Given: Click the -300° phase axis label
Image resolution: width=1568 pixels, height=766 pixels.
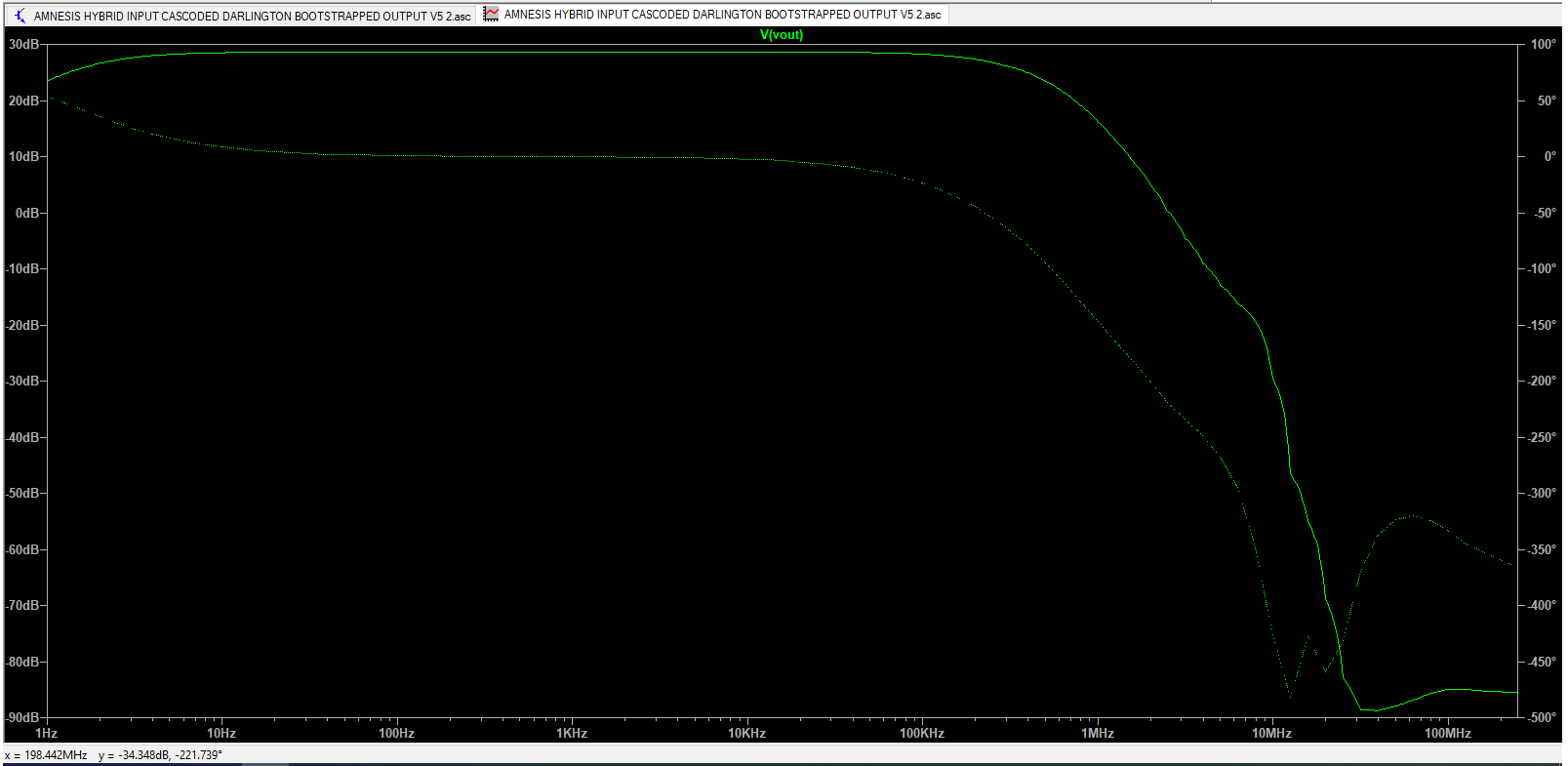Looking at the screenshot, I should click(x=1542, y=493).
